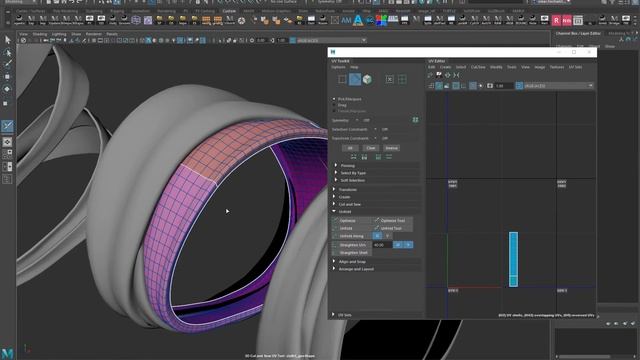The width and height of the screenshot is (640, 360).
Task: Click the blue letter A shelf icon
Action: click(358, 20)
